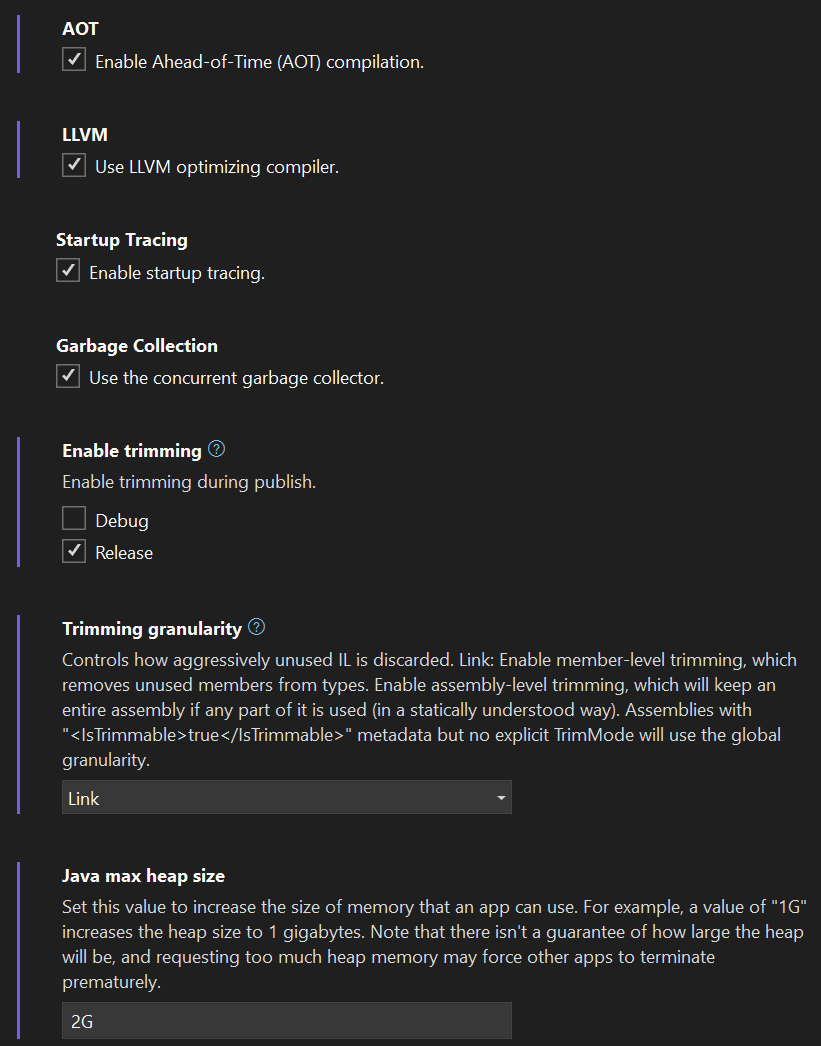This screenshot has width=821, height=1046.
Task: Click the Trimming granularity help icon
Action: (x=256, y=627)
